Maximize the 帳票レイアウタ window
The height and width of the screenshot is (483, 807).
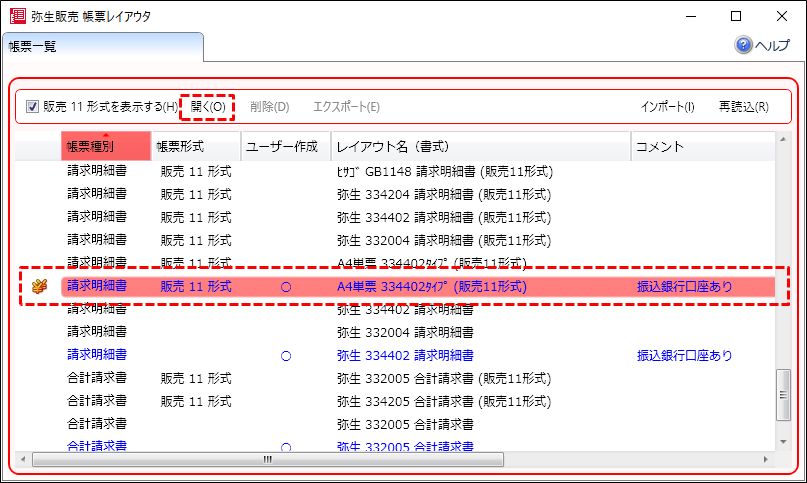(x=736, y=16)
